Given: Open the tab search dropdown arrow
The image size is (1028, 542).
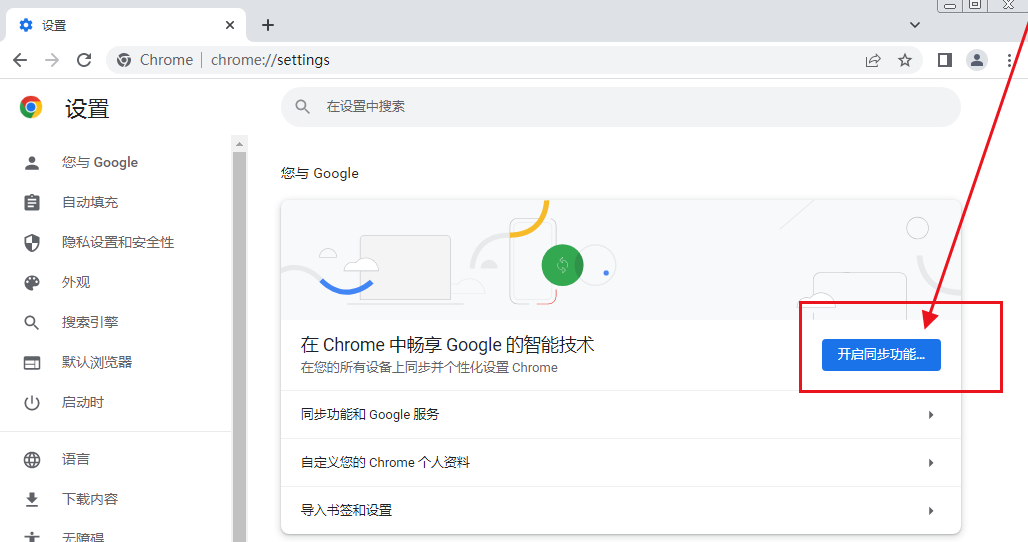Looking at the screenshot, I should [x=915, y=25].
